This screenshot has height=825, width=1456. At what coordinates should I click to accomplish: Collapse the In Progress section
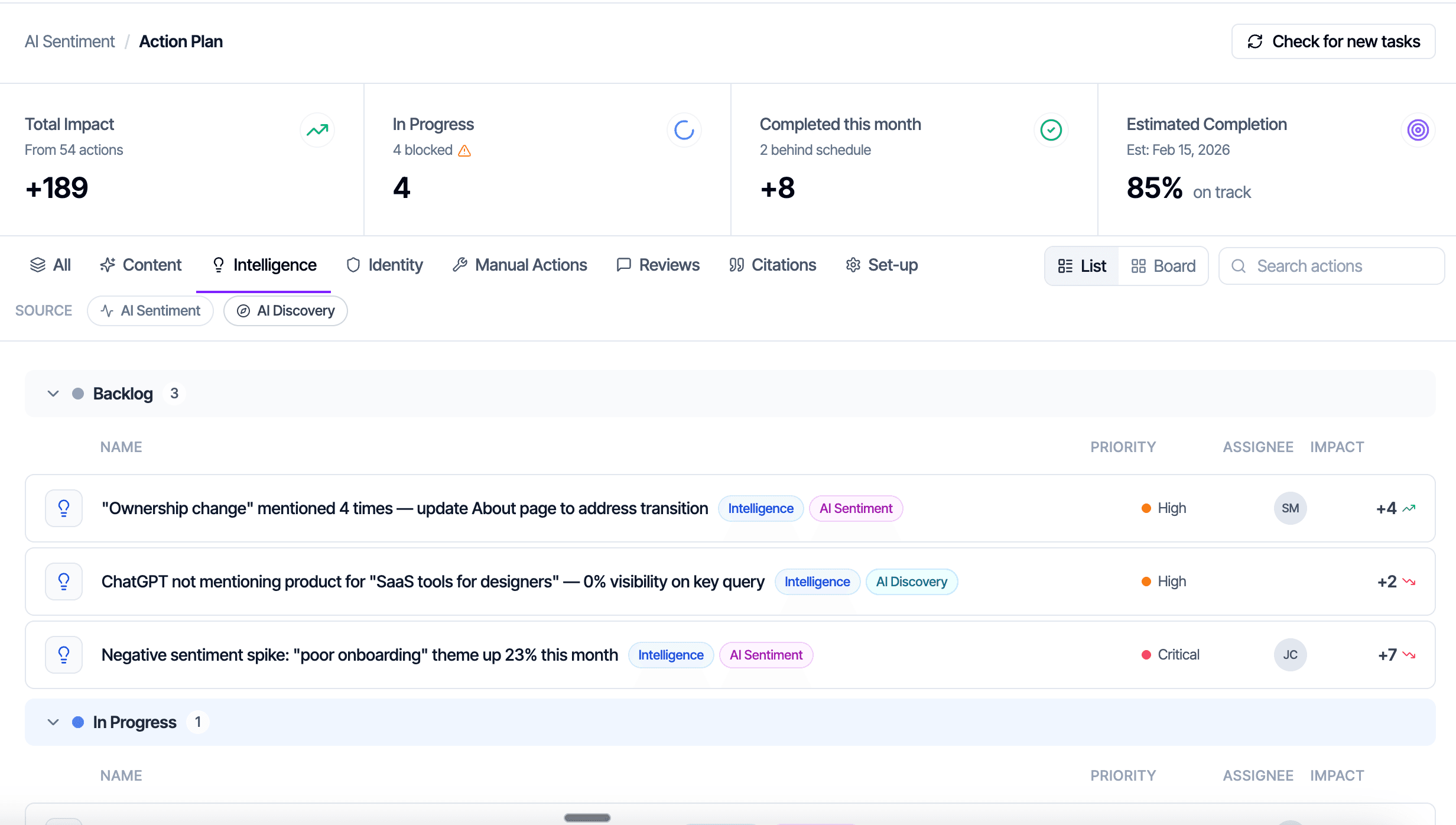coord(53,722)
